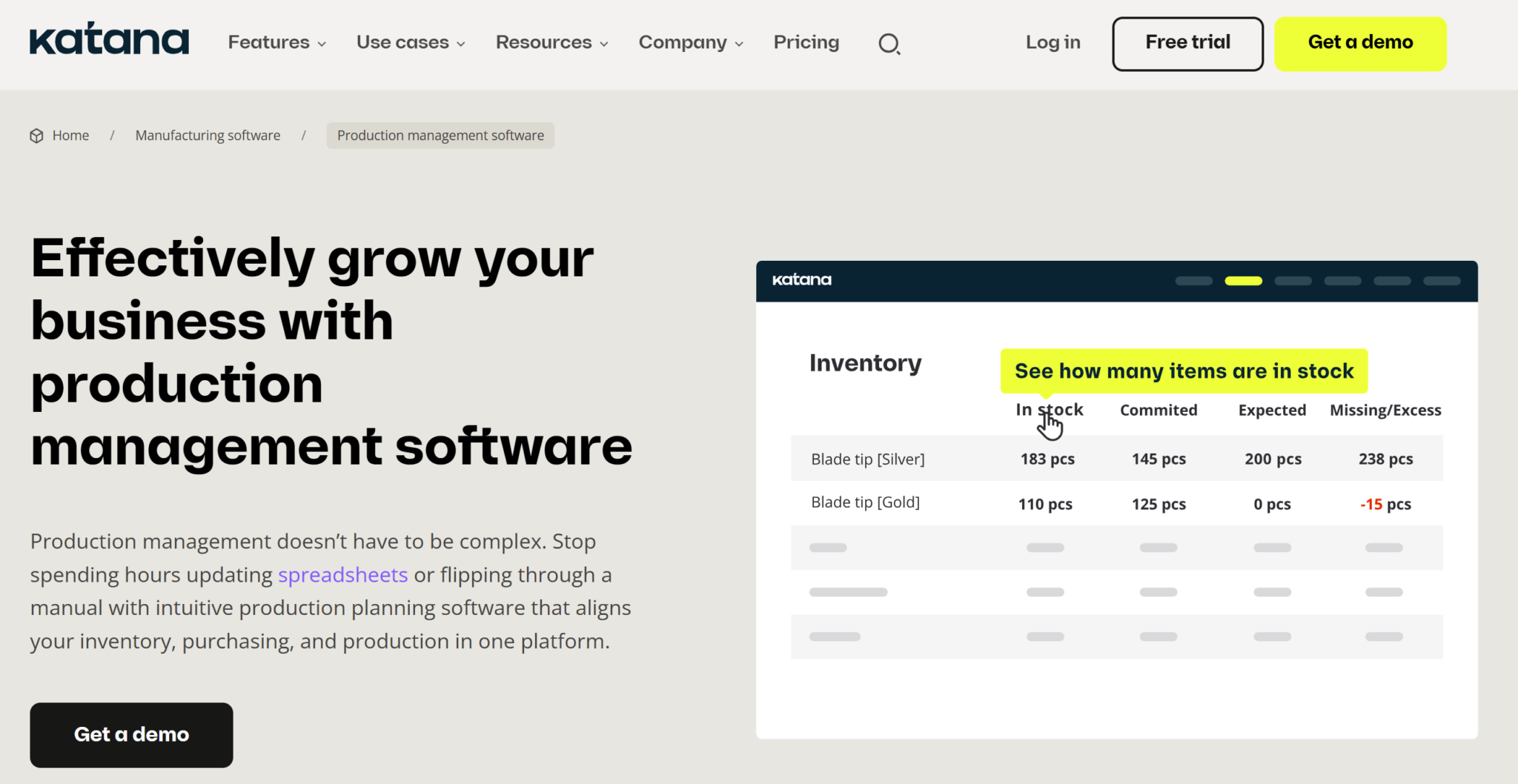Screen dimensions: 1518x784
Task: Click the katana logo in the Inventory preview
Action: coord(802,280)
